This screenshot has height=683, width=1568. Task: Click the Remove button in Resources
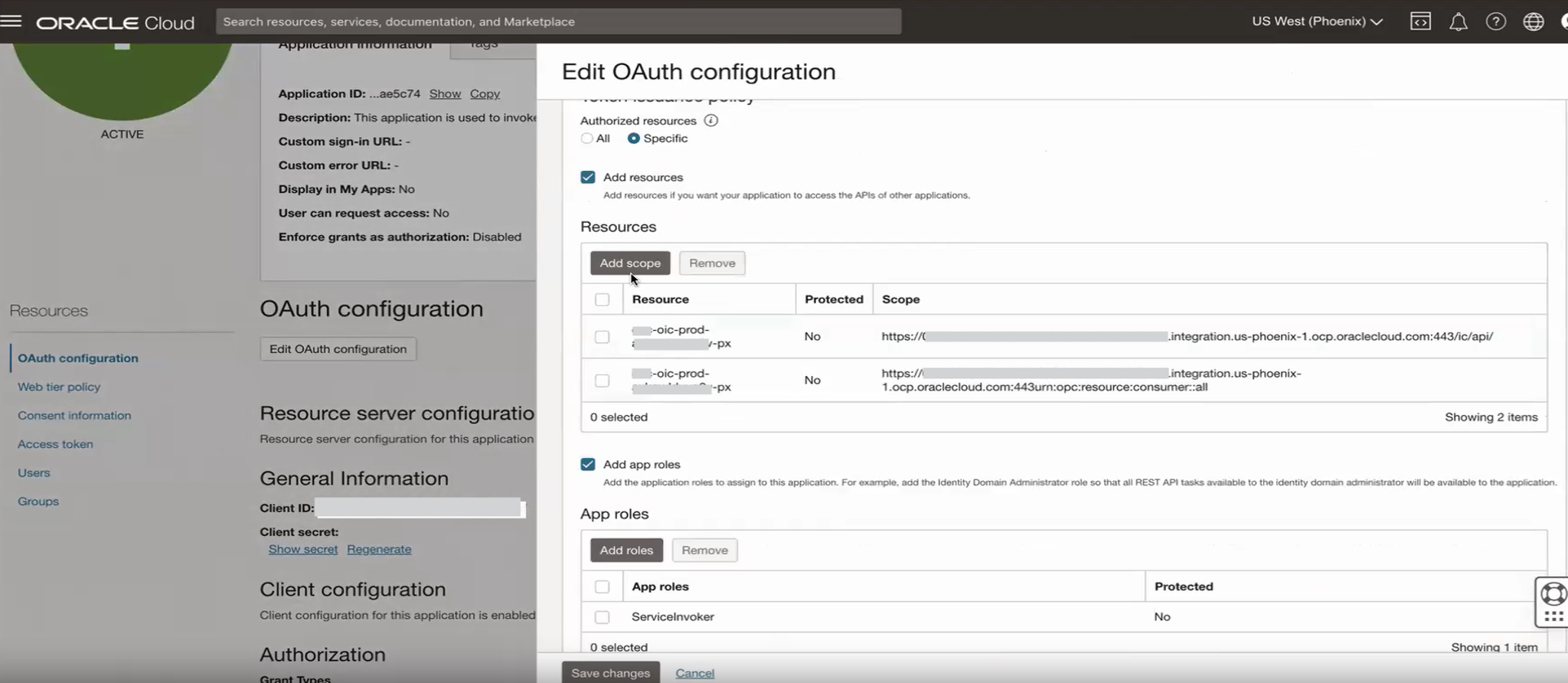tap(712, 263)
